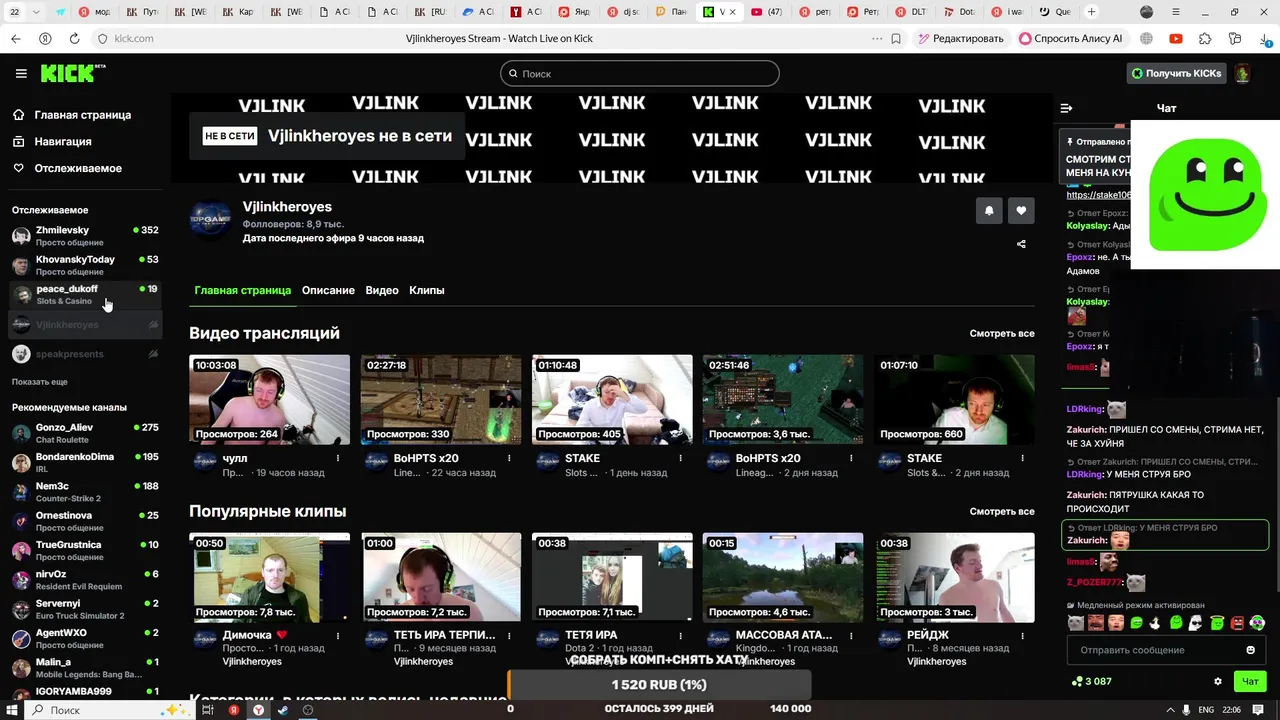Switch to 'Клипы' tab
Viewport: 1280px width, 720px height.
pos(427,290)
